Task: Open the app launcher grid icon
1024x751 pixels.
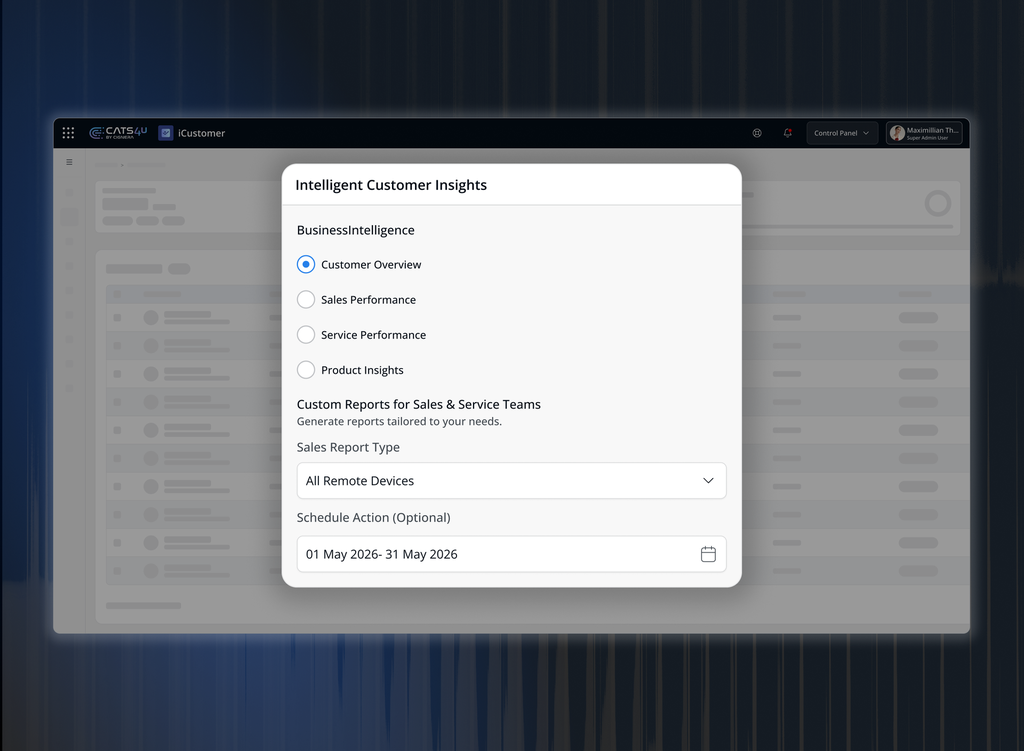Action: (x=68, y=133)
